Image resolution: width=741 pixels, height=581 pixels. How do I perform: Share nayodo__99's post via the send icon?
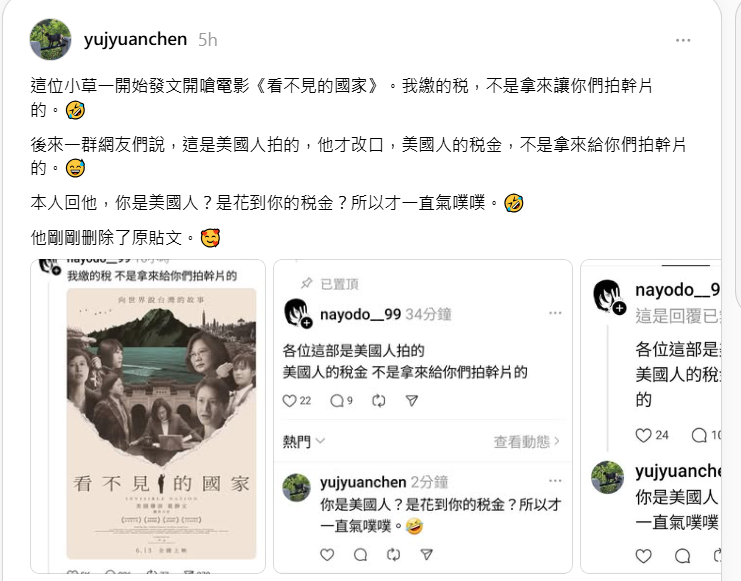click(412, 401)
